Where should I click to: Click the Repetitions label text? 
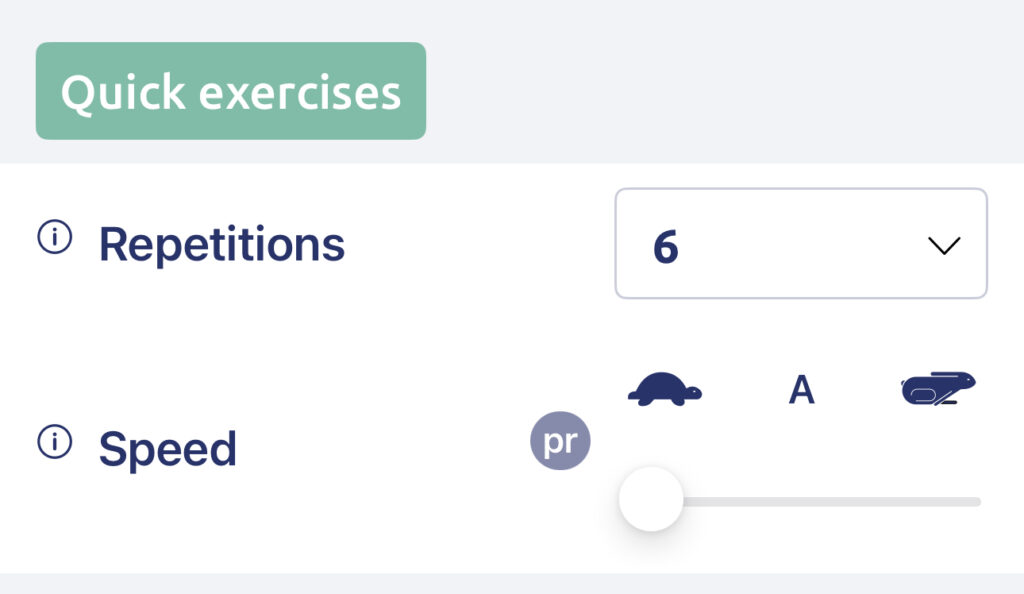click(221, 244)
